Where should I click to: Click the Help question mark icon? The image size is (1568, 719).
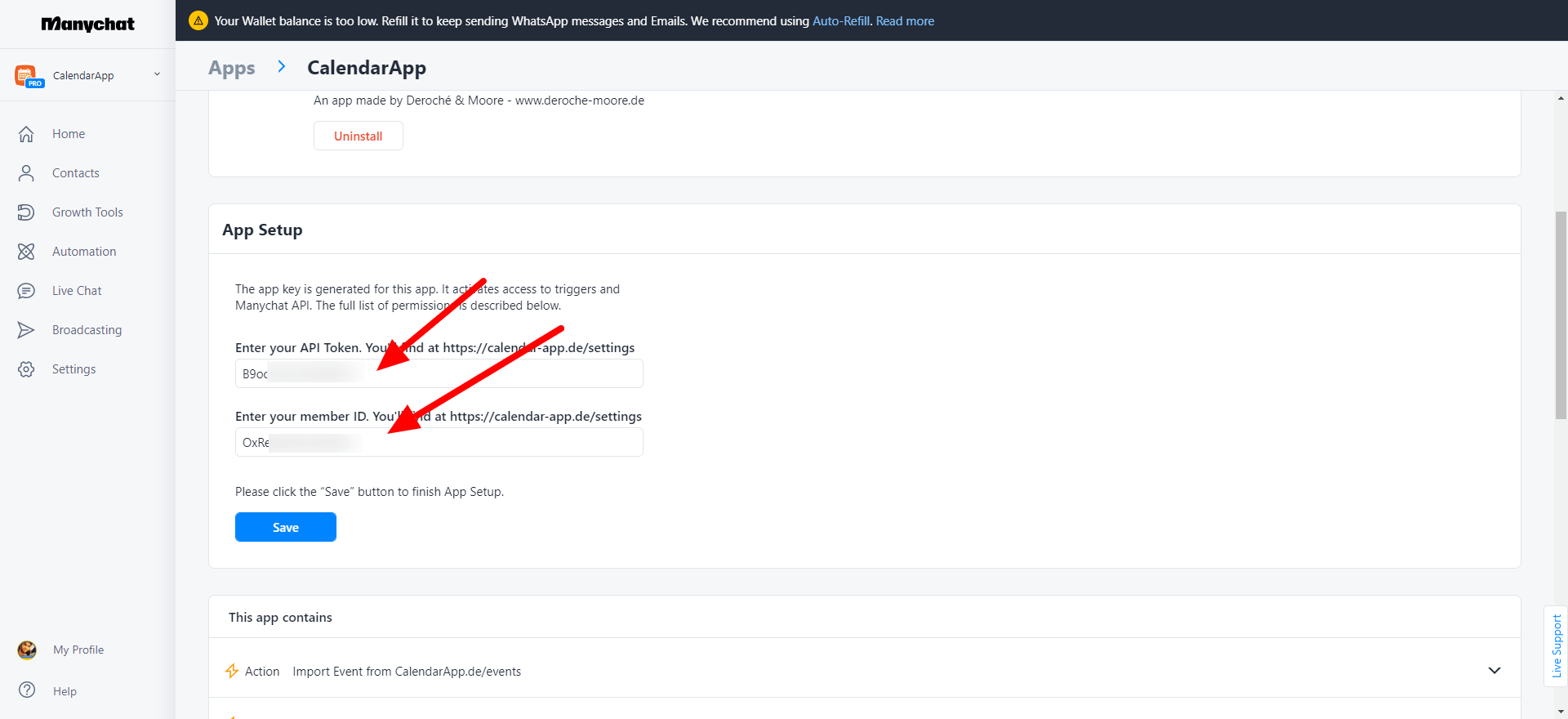click(27, 690)
